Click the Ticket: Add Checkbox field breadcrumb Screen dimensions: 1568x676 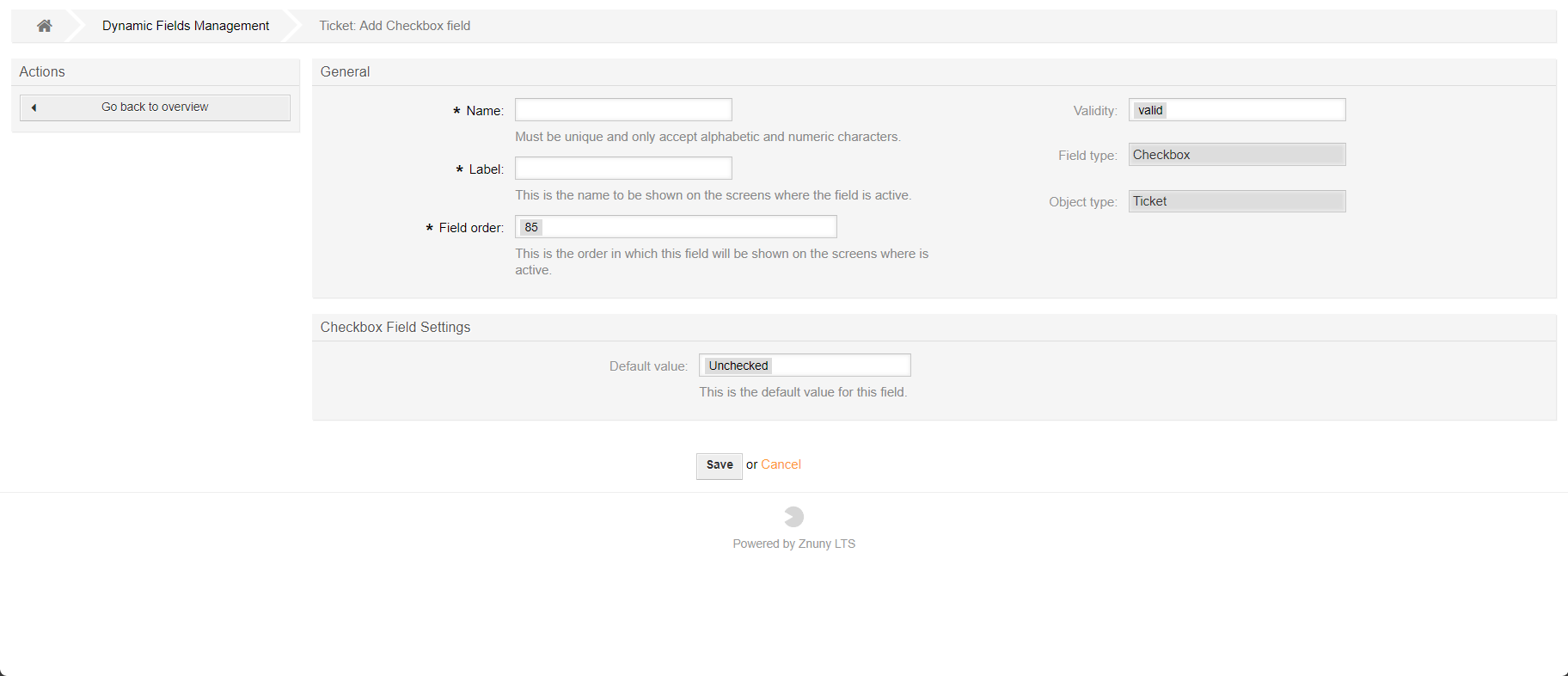[x=395, y=25]
